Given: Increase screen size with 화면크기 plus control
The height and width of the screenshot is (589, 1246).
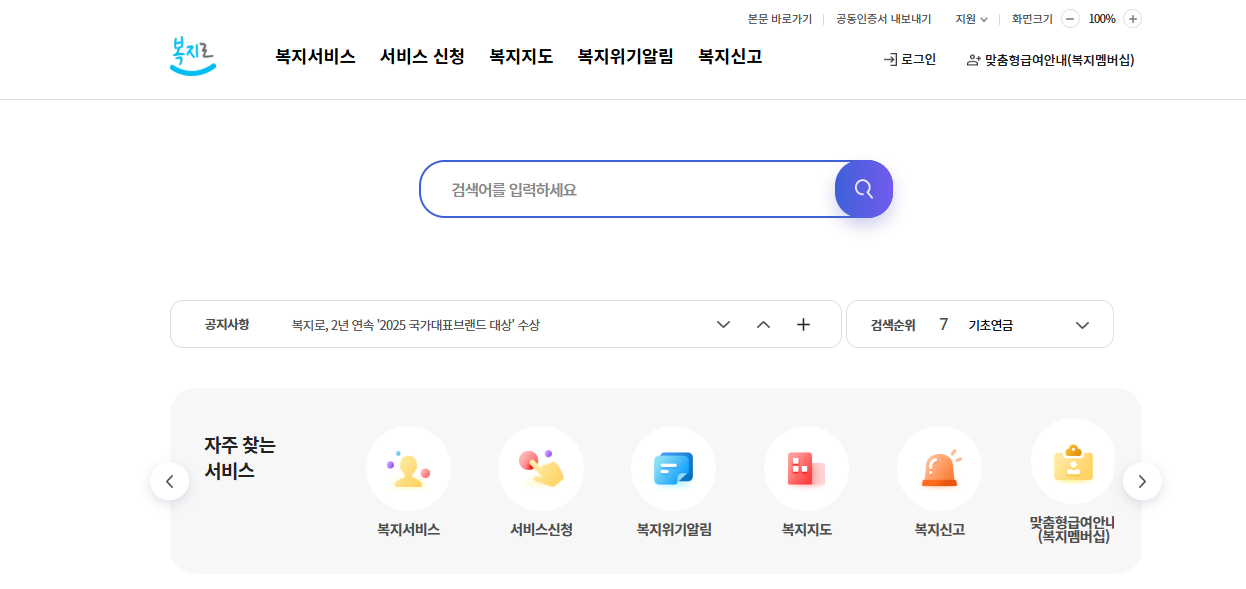Looking at the screenshot, I should pos(1132,18).
